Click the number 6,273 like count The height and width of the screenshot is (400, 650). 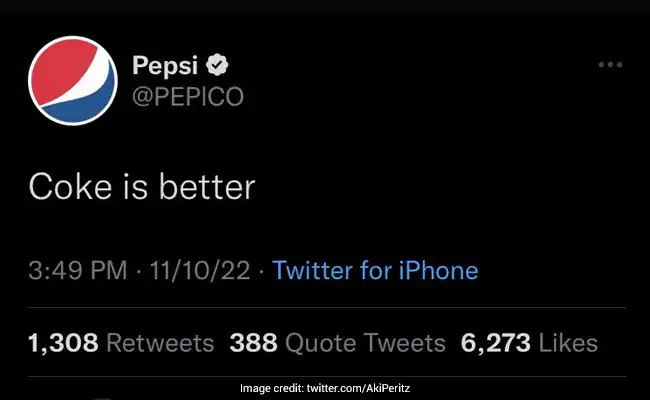(x=495, y=343)
